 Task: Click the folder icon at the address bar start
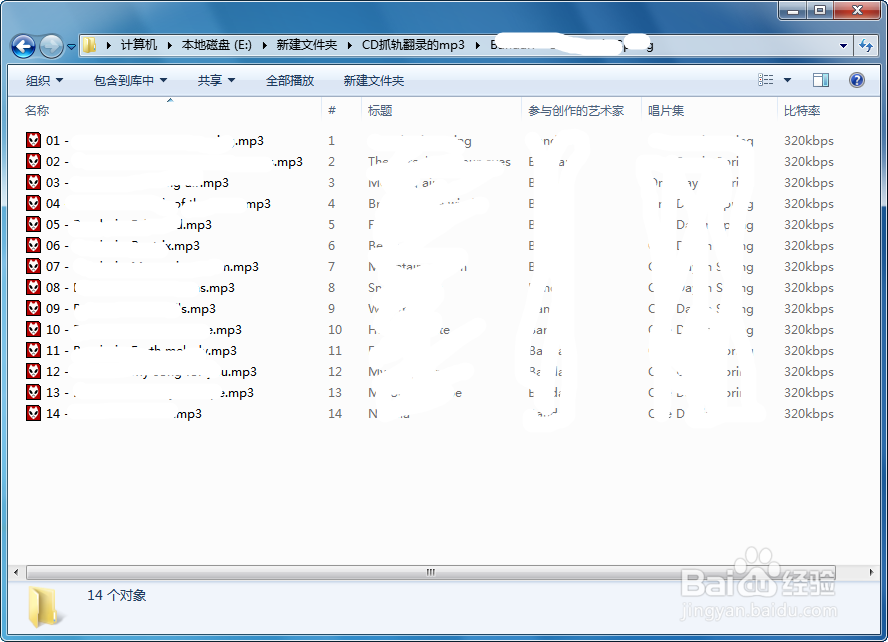coord(88,44)
